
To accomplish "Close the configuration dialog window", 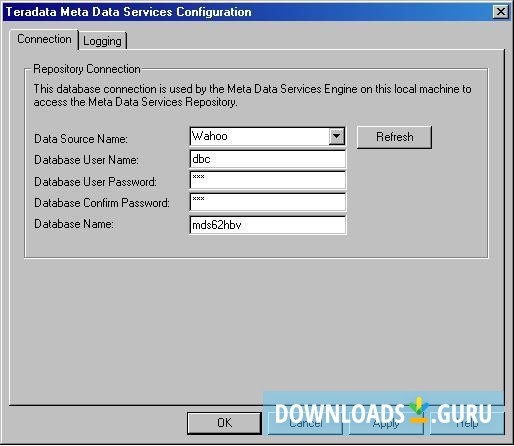I will click(x=501, y=12).
